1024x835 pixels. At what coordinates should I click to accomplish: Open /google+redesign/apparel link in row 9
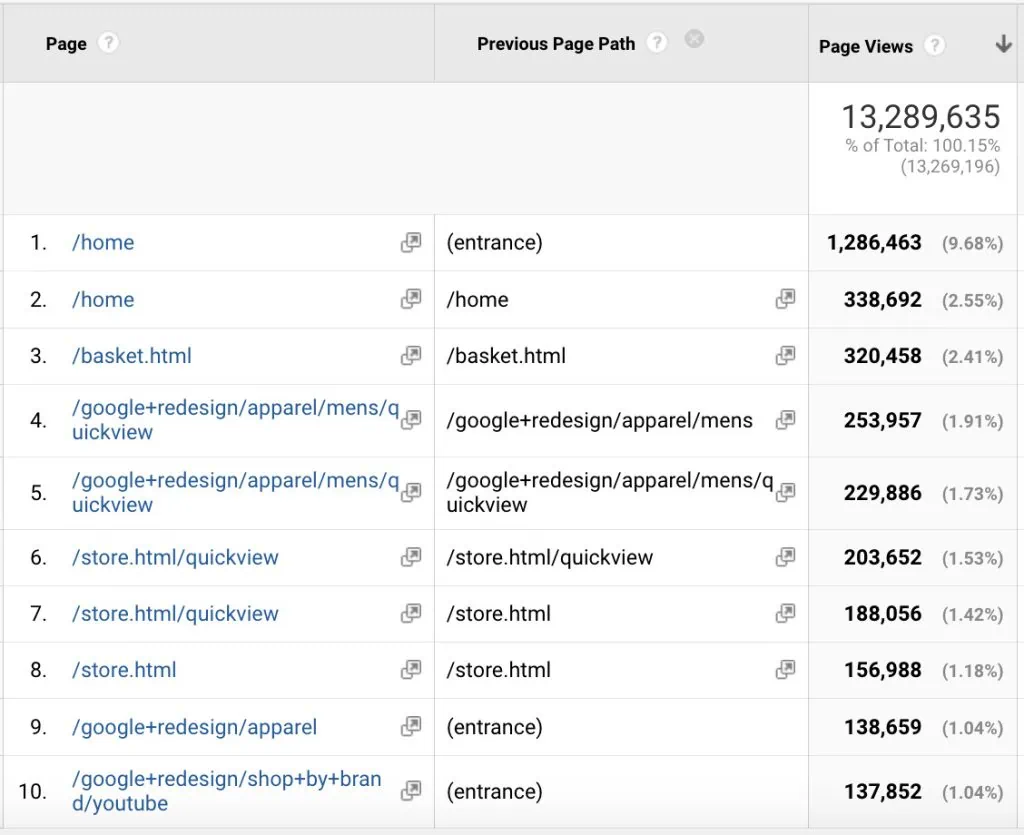(x=194, y=727)
